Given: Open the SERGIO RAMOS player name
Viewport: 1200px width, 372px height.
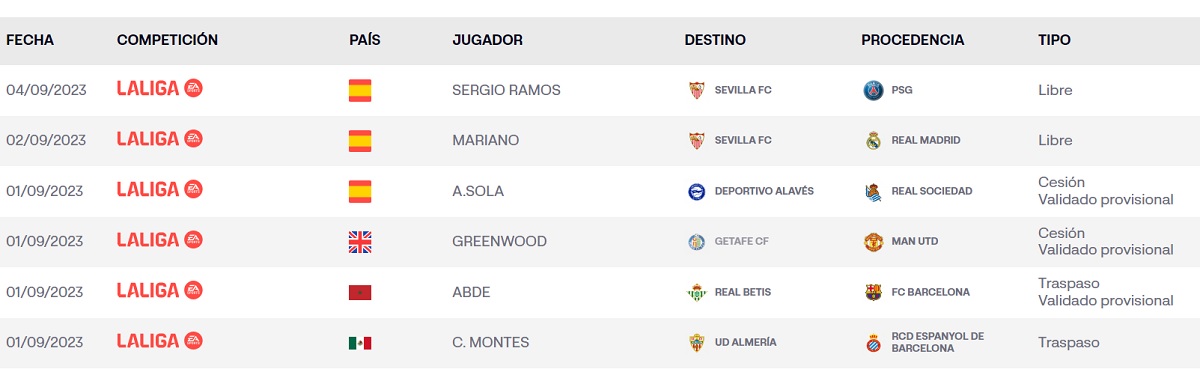Looking at the screenshot, I should coord(506,90).
